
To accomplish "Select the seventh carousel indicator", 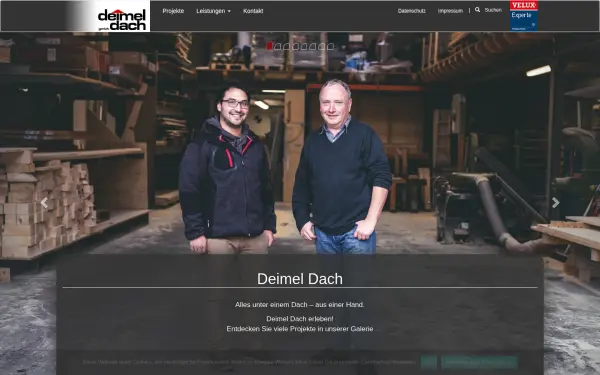I will coord(322,46).
